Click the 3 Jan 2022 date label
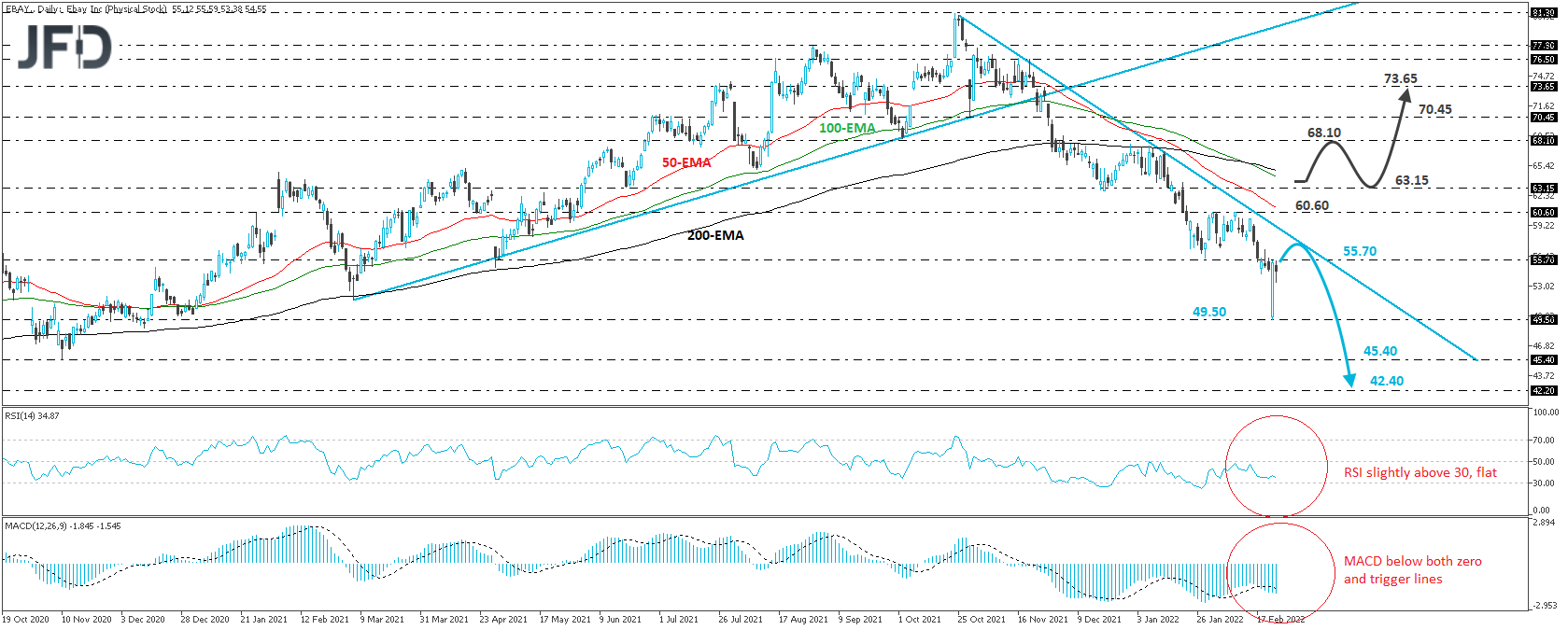The image size is (1568, 630). tap(1158, 619)
